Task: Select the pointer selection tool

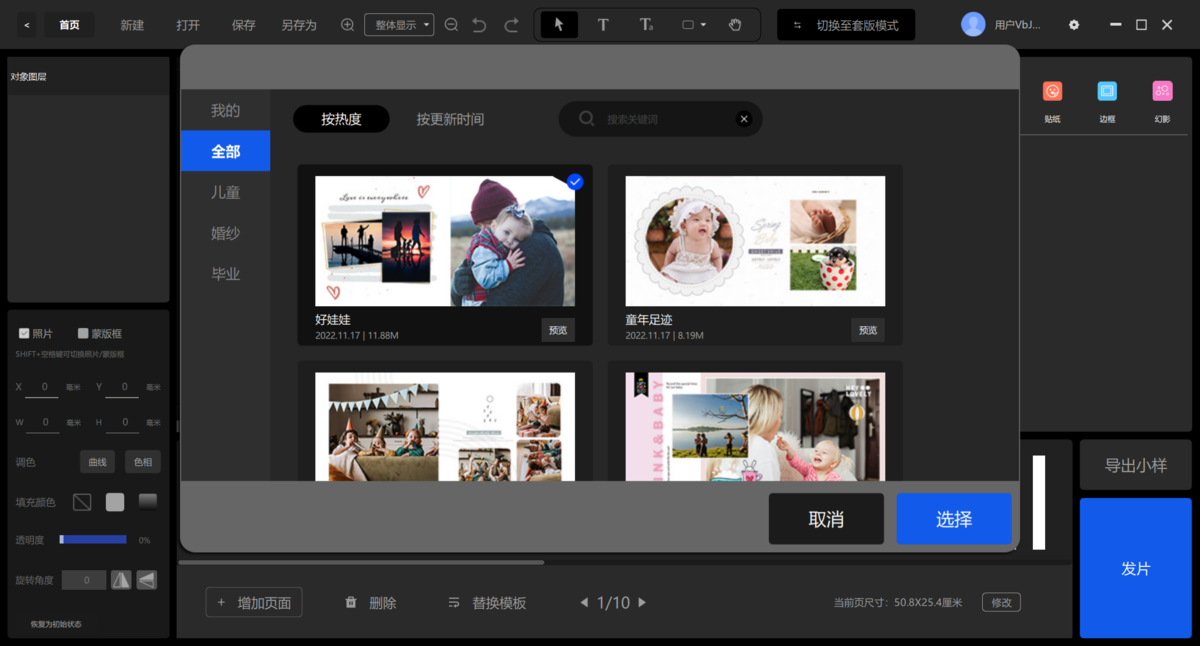Action: [x=559, y=25]
